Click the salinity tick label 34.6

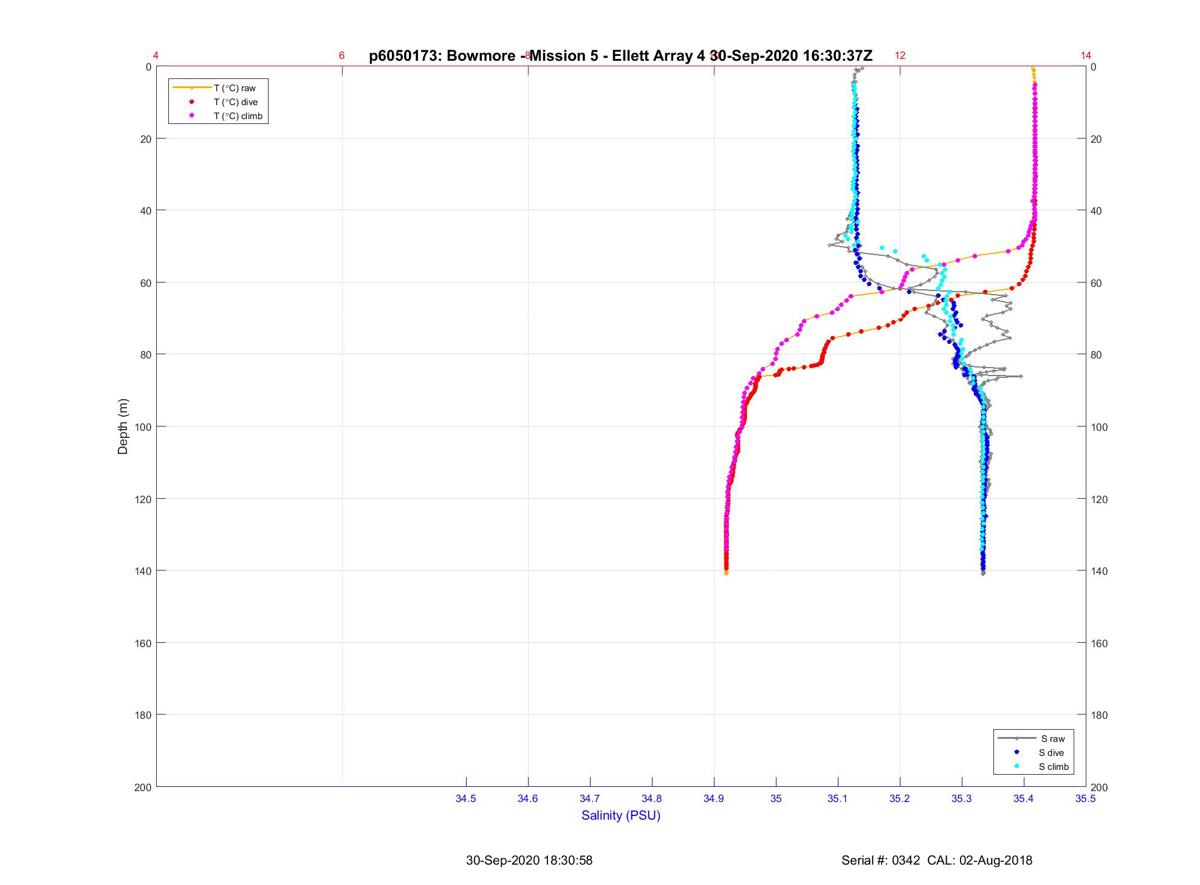pyautogui.click(x=528, y=799)
